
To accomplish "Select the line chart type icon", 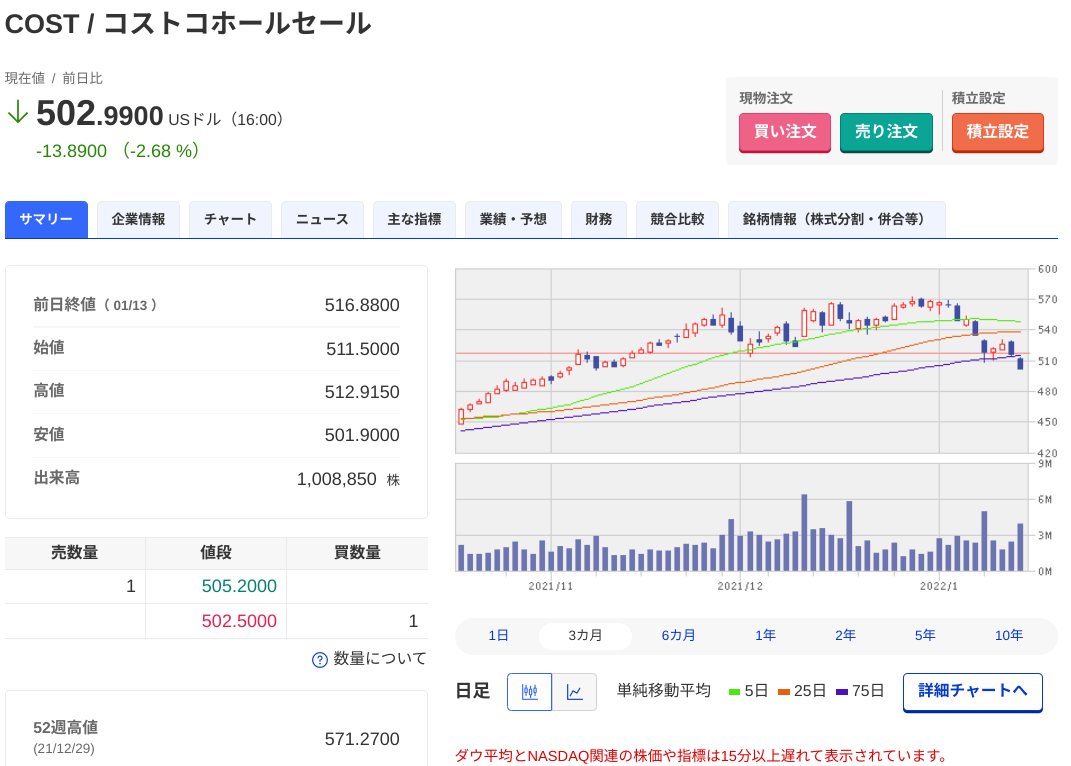I will 574,692.
